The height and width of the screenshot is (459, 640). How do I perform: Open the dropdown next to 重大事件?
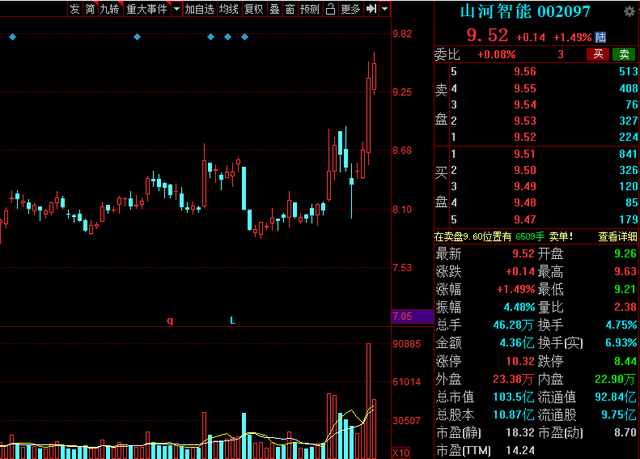[x=177, y=9]
